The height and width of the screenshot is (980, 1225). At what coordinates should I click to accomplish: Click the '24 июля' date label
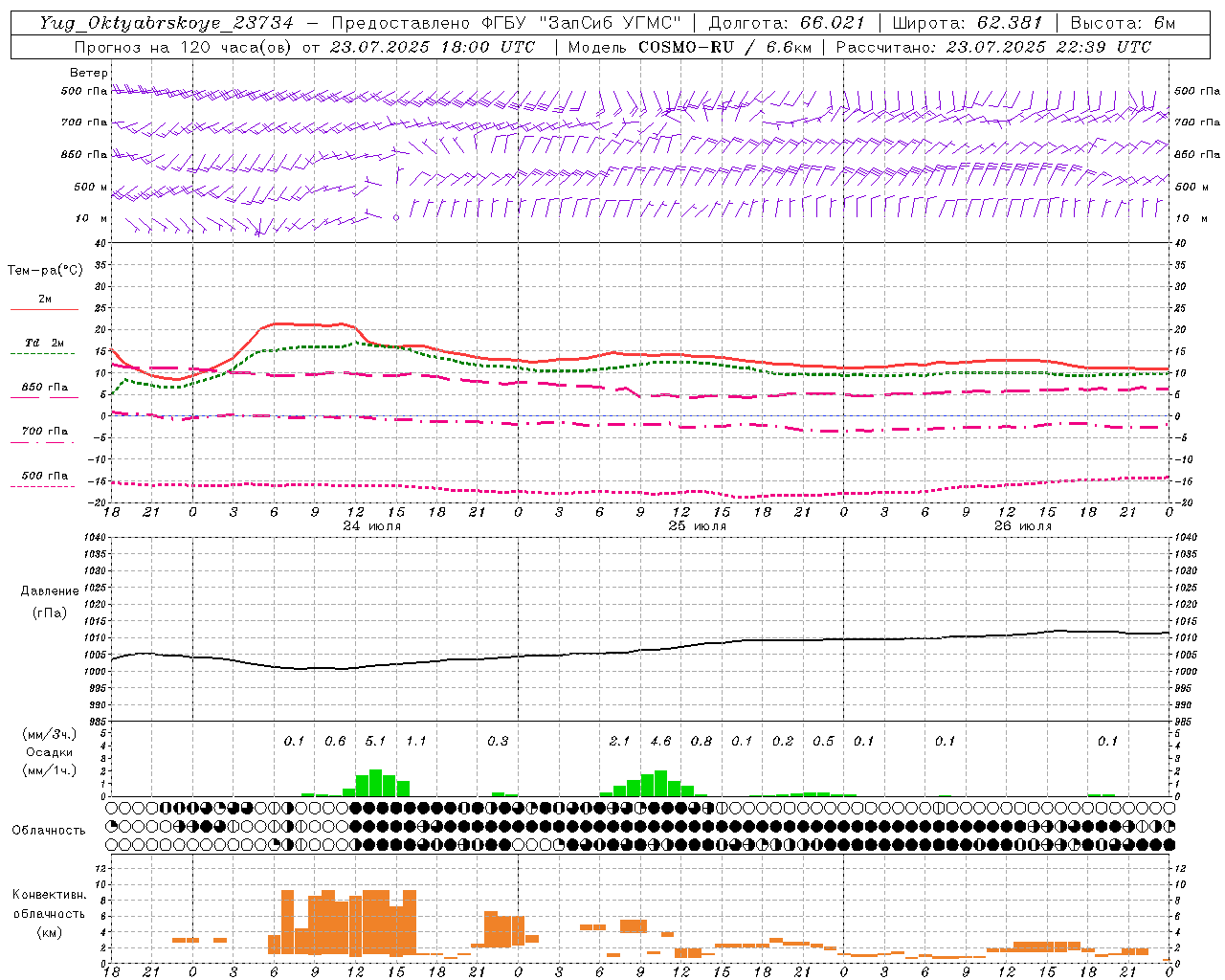pos(372,526)
